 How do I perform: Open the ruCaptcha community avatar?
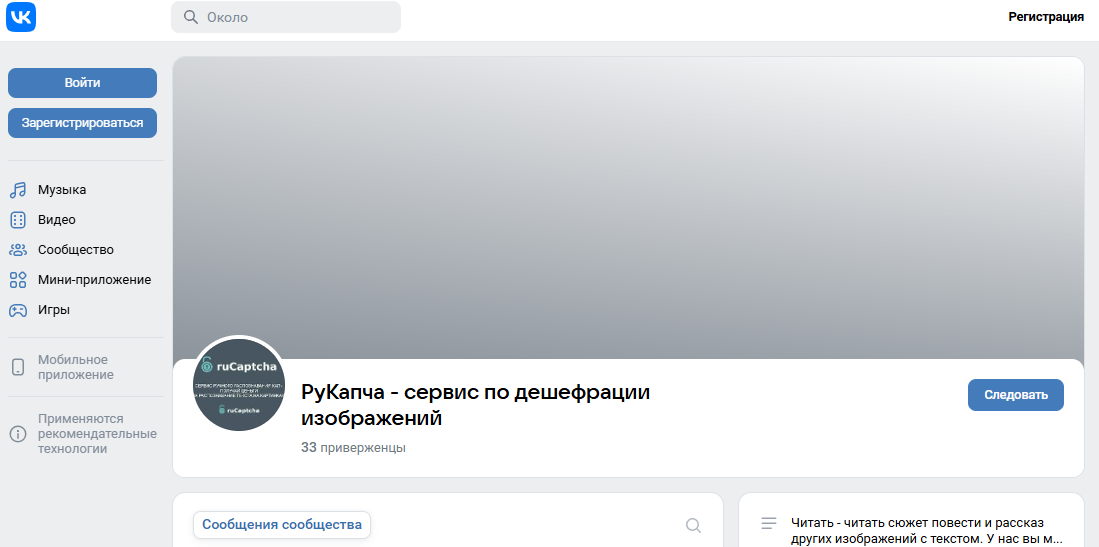[x=238, y=385]
